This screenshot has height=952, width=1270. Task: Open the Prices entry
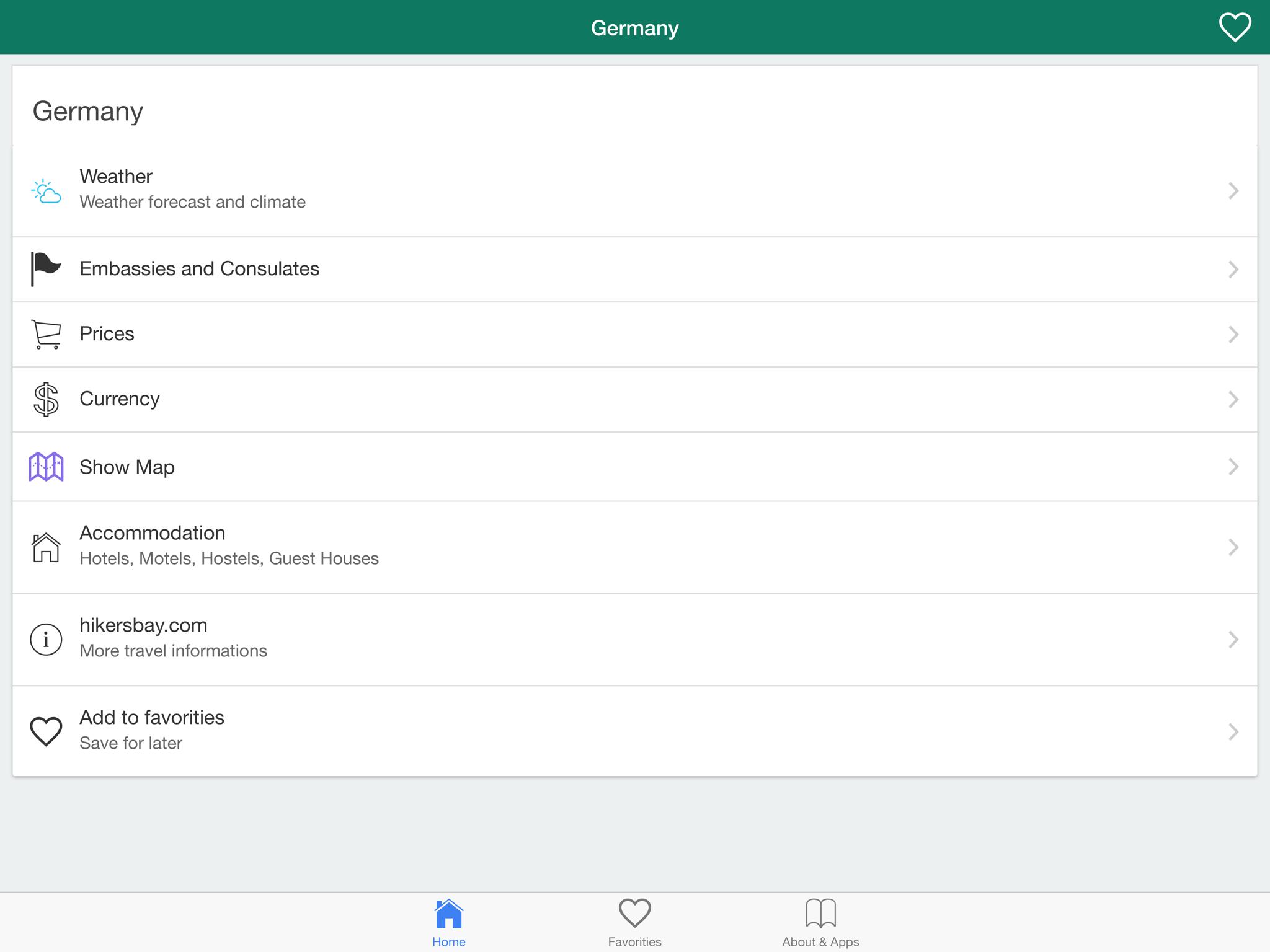click(x=635, y=334)
